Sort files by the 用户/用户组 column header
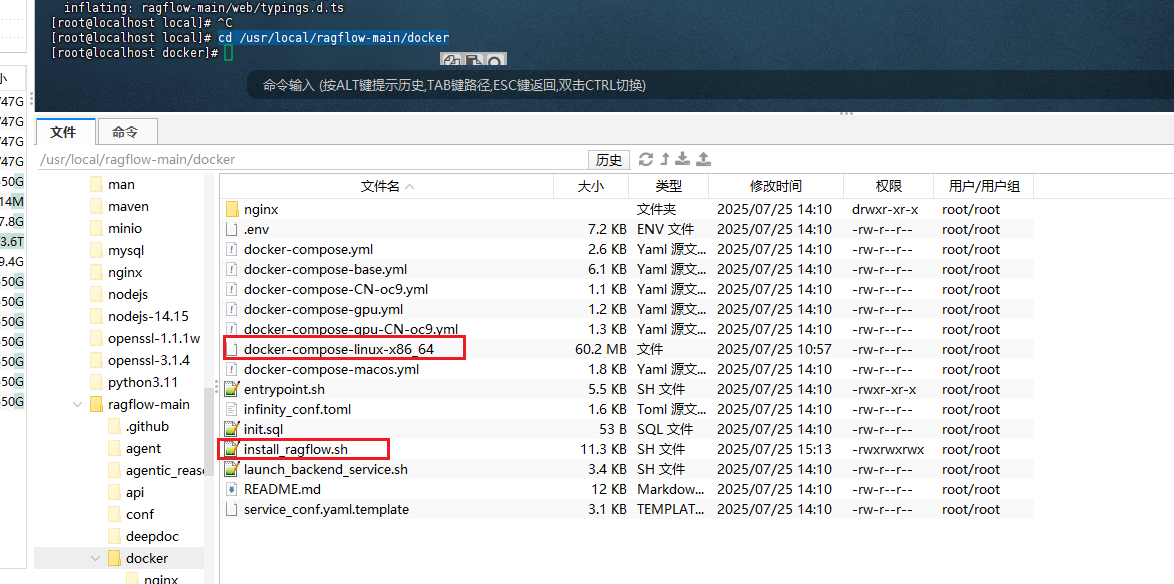 (x=983, y=186)
